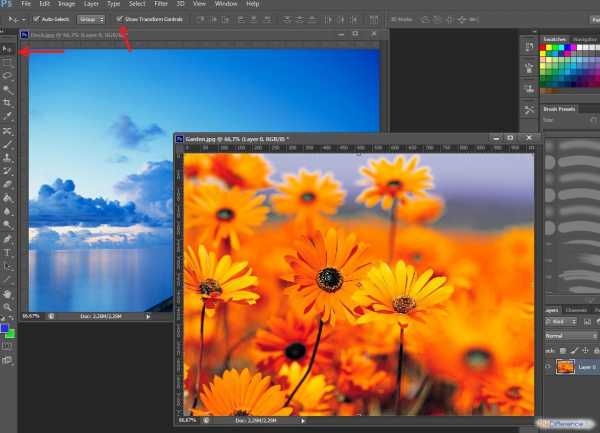Toggle Quick Mask mode icon
This screenshot has height=433, width=600.
tap(7, 346)
